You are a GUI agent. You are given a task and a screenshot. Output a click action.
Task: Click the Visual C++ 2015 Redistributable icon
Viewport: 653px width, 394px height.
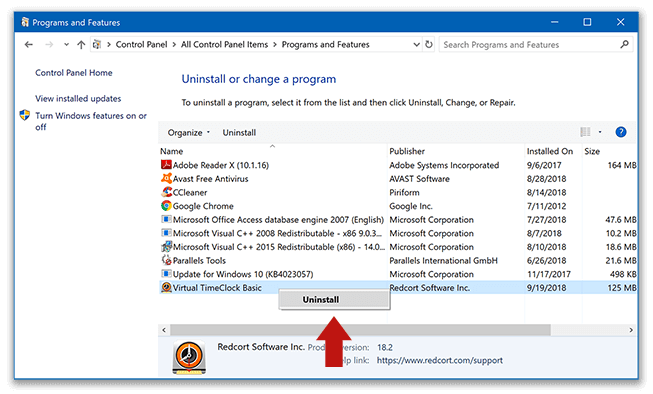pos(166,247)
